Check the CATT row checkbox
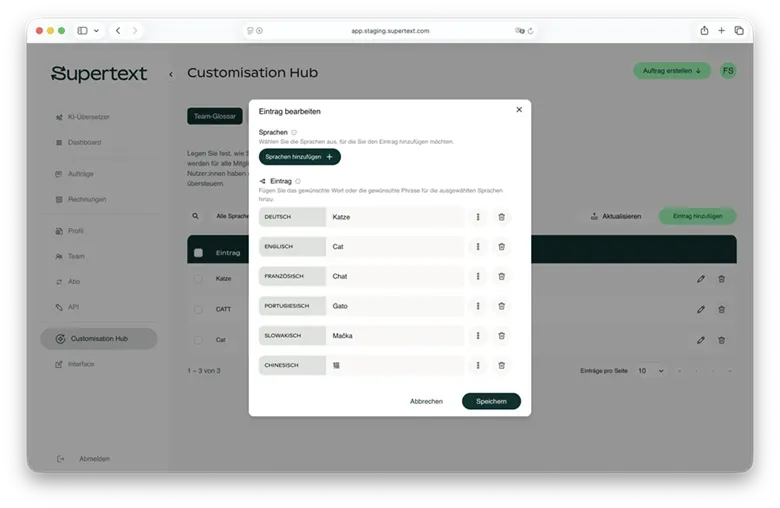The height and width of the screenshot is (508, 780). (198, 309)
